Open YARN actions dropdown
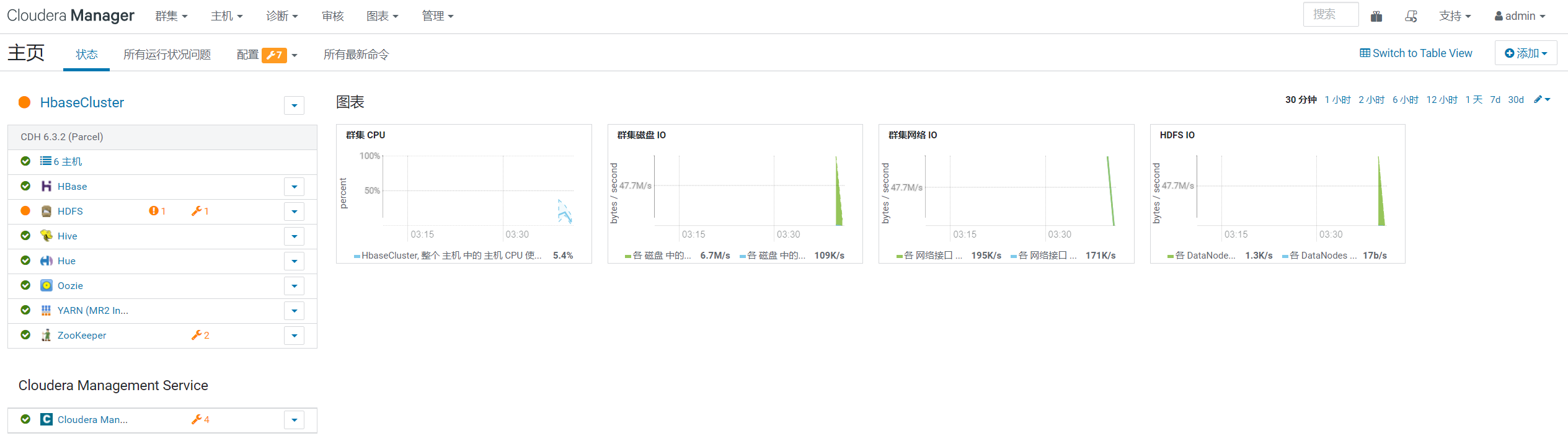1568x441 pixels. click(x=295, y=311)
